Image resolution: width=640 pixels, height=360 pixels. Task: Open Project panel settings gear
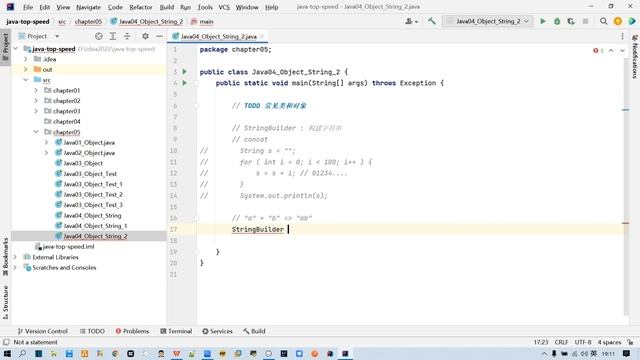click(x=145, y=36)
